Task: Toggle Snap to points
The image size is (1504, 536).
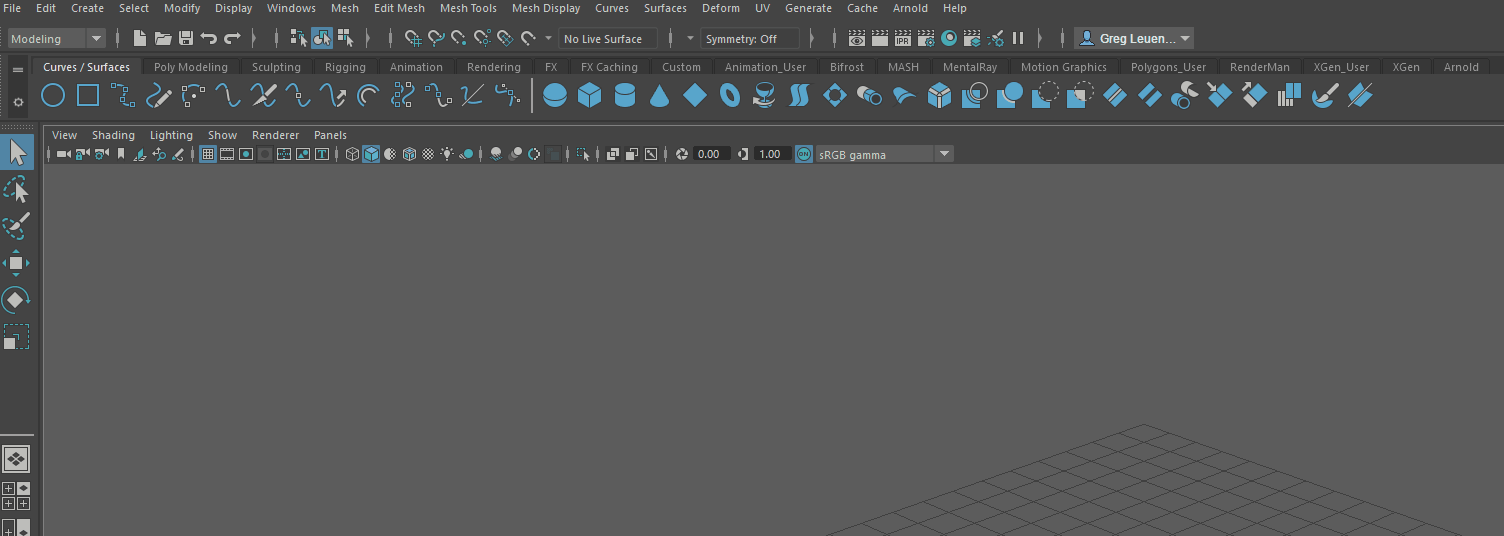Action: 459,38
